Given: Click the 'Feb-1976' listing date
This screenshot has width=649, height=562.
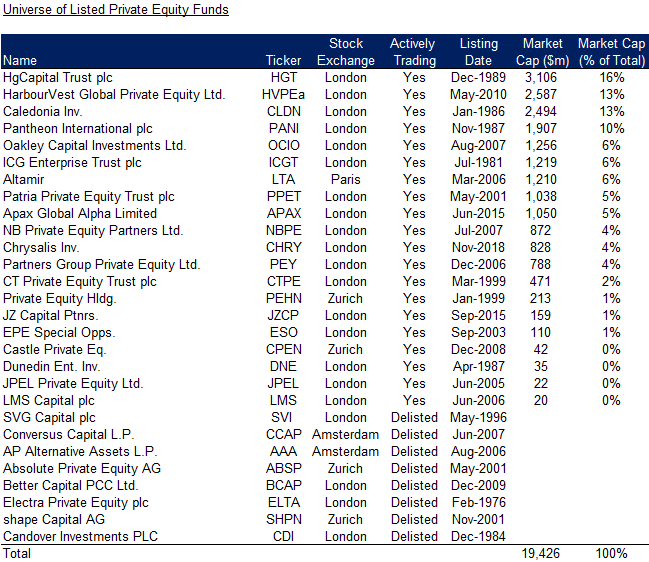Looking at the screenshot, I should tap(478, 502).
